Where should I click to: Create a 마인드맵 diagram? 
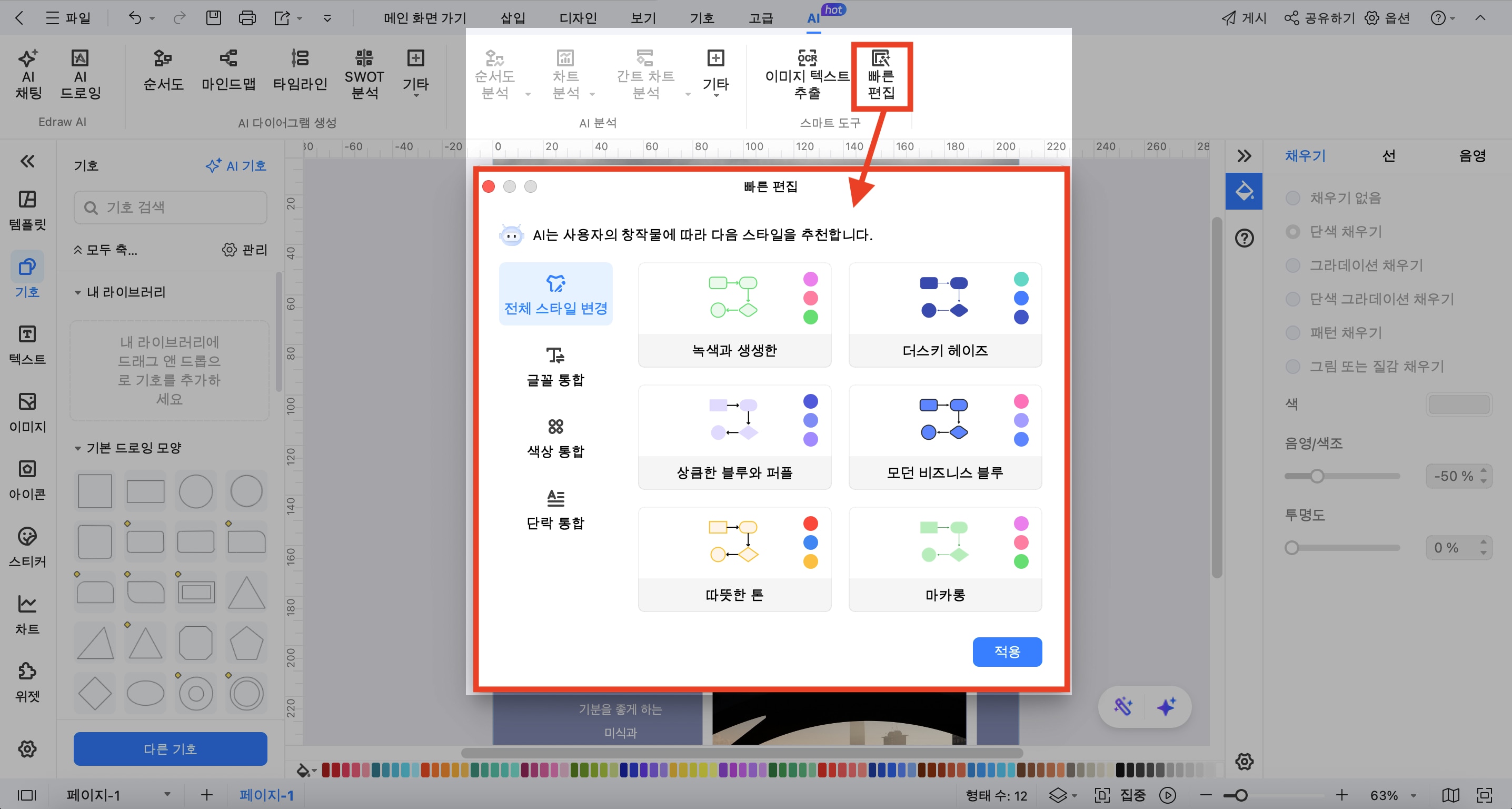(228, 73)
